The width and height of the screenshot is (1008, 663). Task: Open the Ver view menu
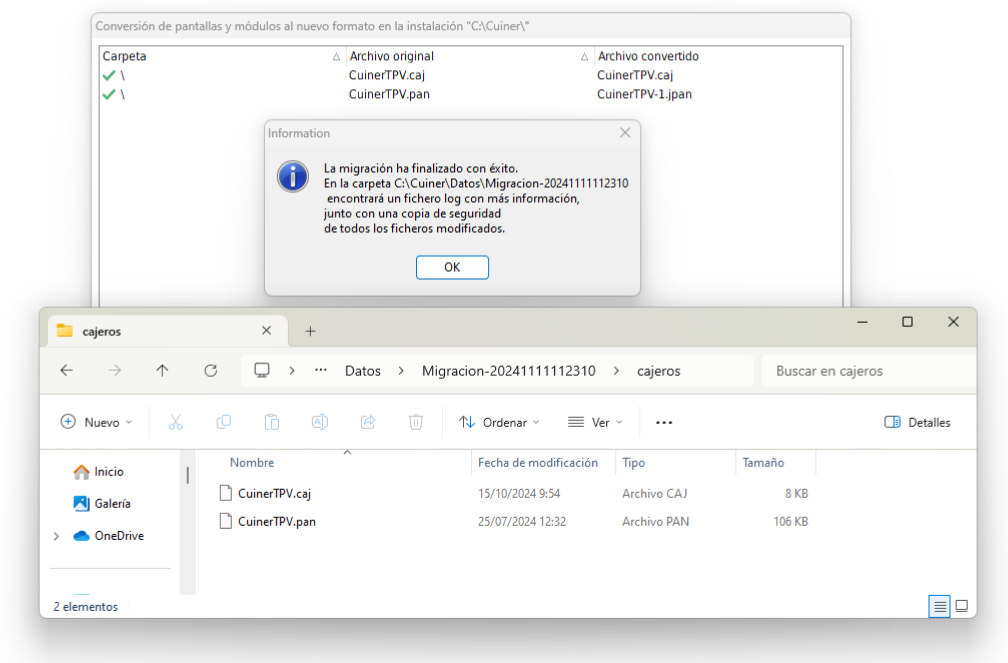[x=595, y=422]
